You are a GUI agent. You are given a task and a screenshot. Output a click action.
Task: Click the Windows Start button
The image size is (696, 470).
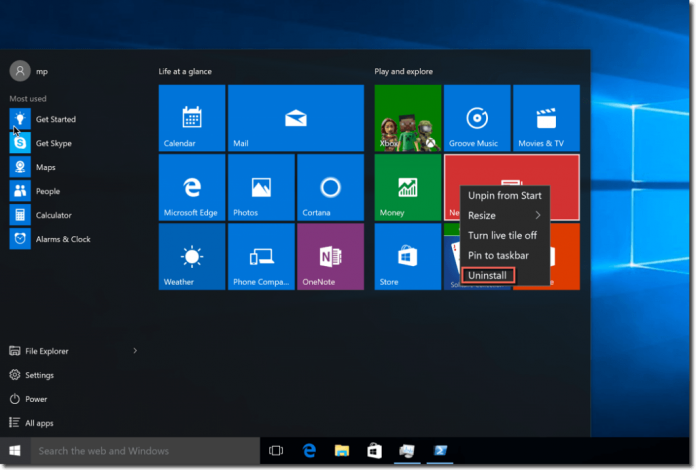click(15, 451)
